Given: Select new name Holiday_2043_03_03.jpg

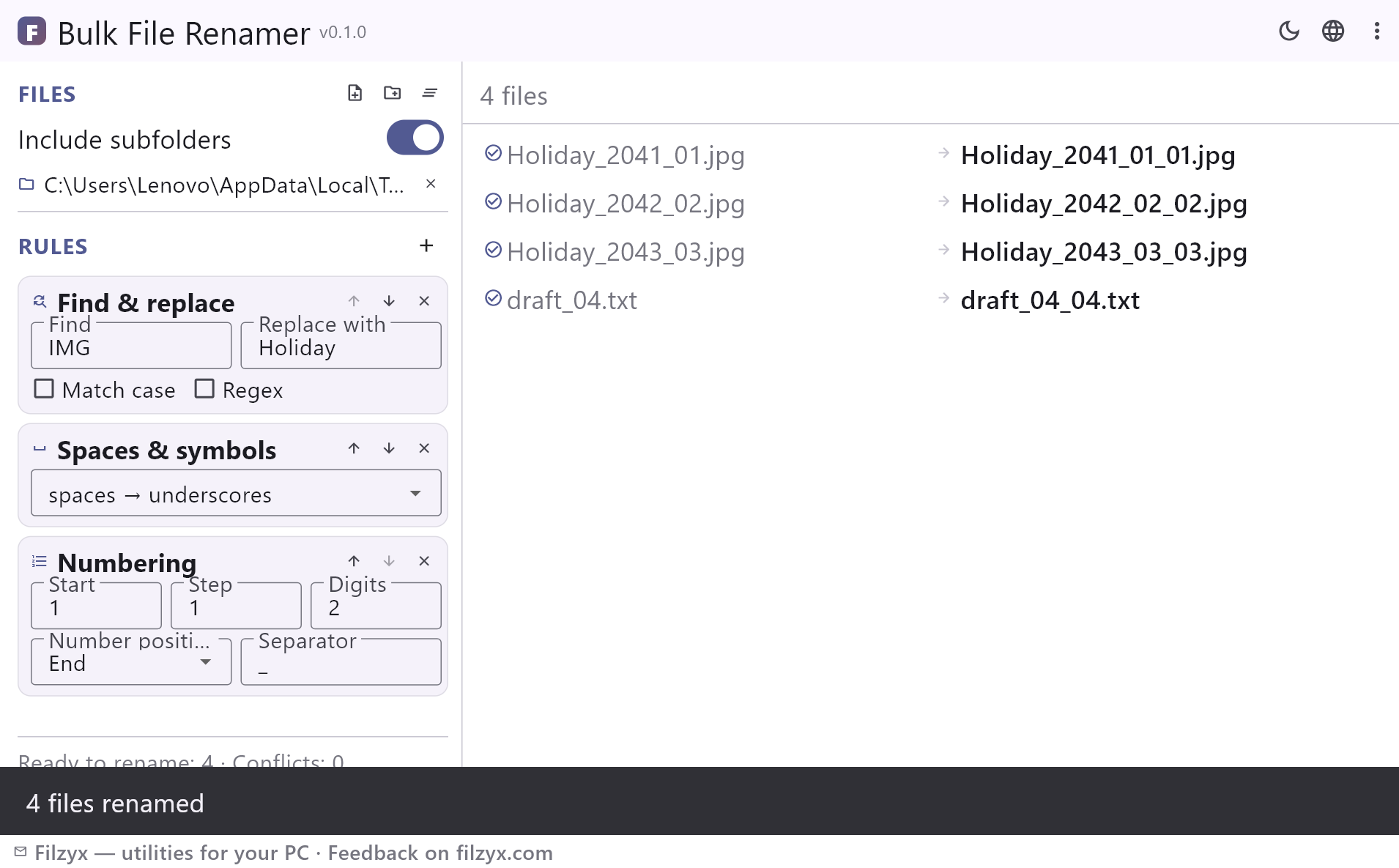Looking at the screenshot, I should click(1104, 252).
